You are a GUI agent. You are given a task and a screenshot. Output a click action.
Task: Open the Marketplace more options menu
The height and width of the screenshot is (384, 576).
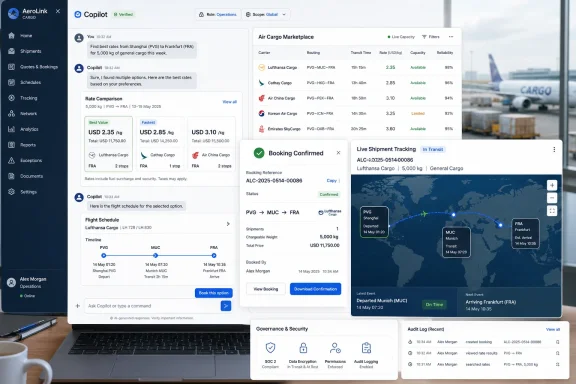451,37
